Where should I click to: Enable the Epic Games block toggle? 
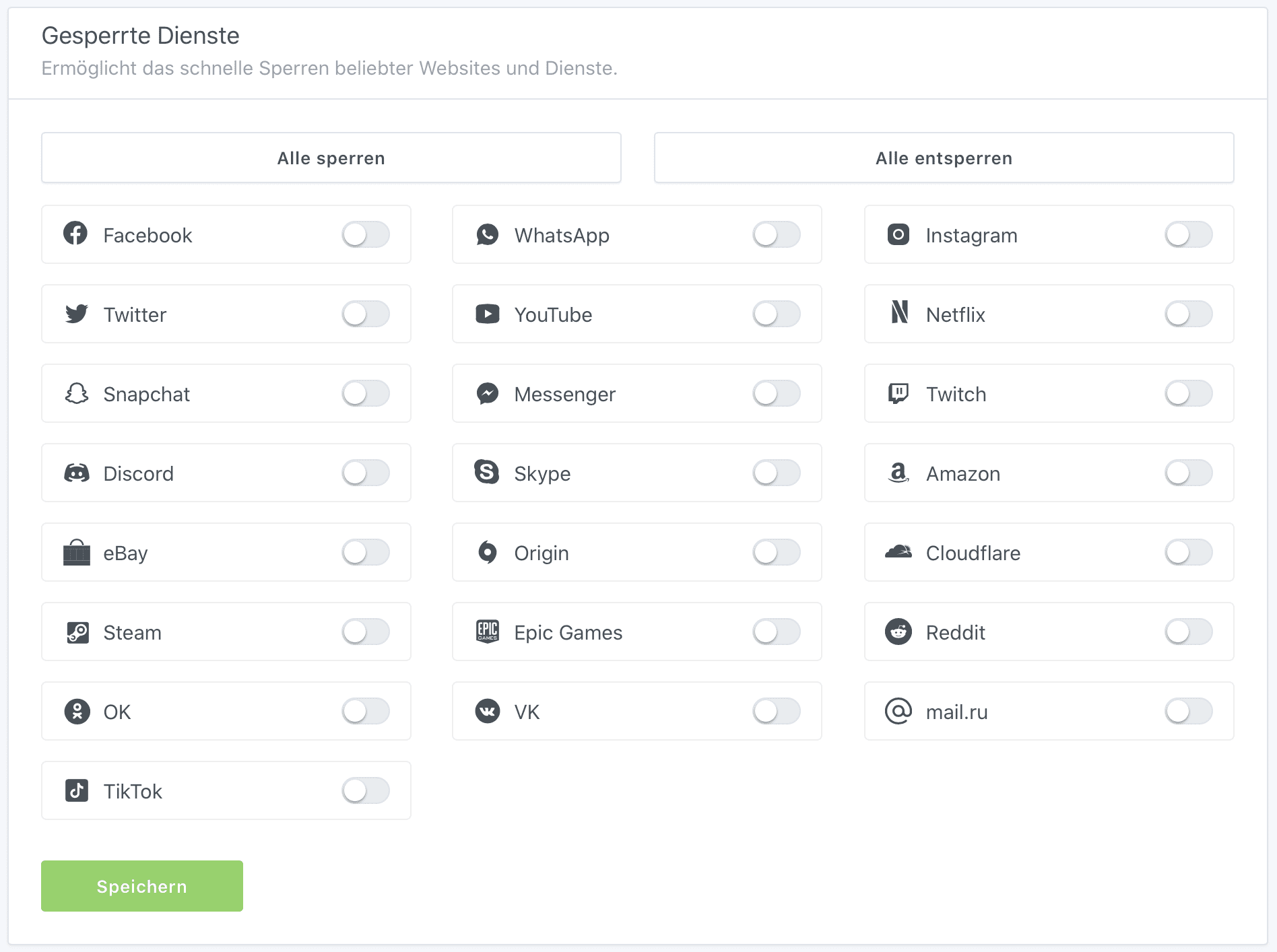[776, 632]
